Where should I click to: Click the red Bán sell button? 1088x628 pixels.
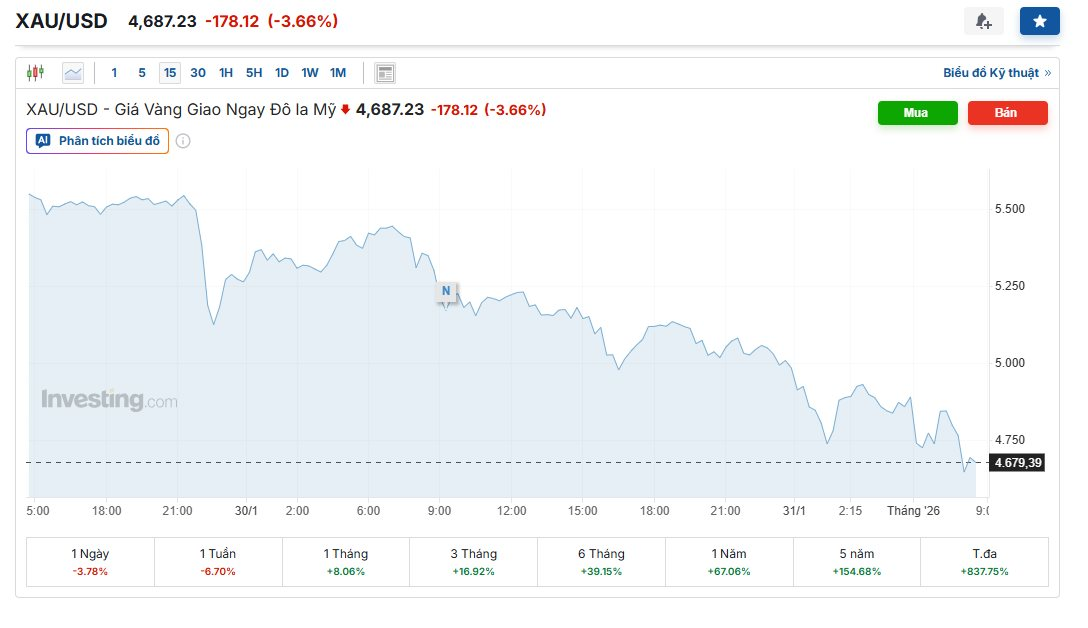click(x=1007, y=113)
